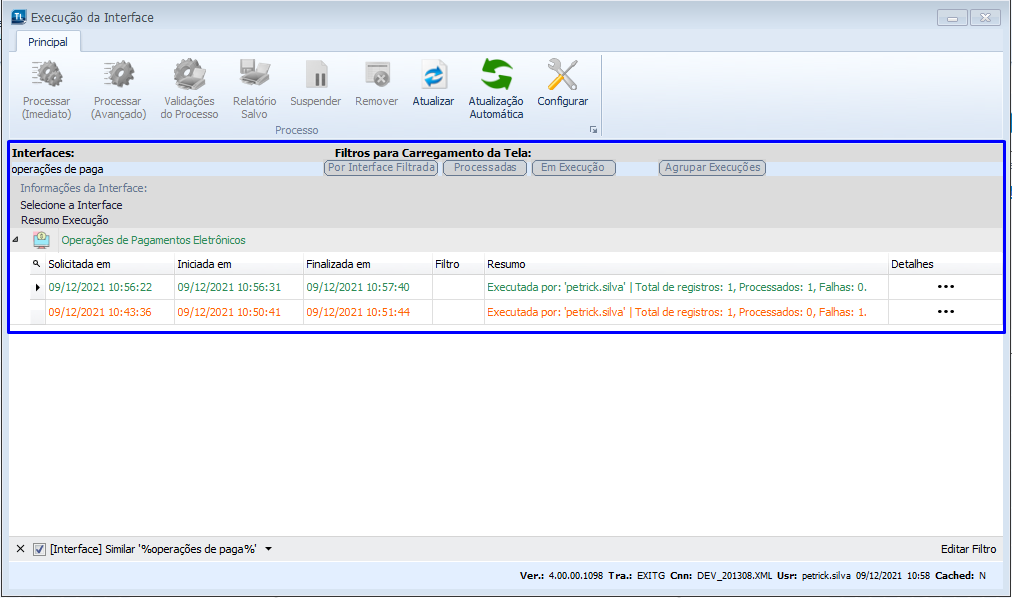
Task: Click the Remover icon in ribbon
Action: [x=377, y=75]
